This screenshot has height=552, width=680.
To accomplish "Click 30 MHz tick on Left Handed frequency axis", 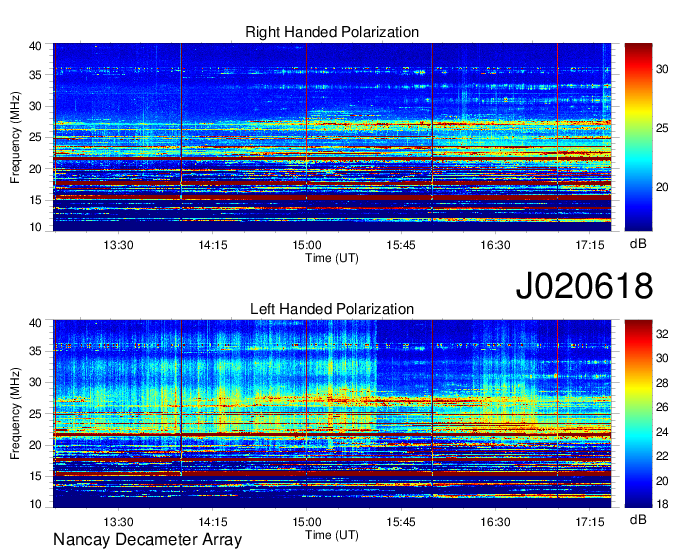I will pos(35,382).
